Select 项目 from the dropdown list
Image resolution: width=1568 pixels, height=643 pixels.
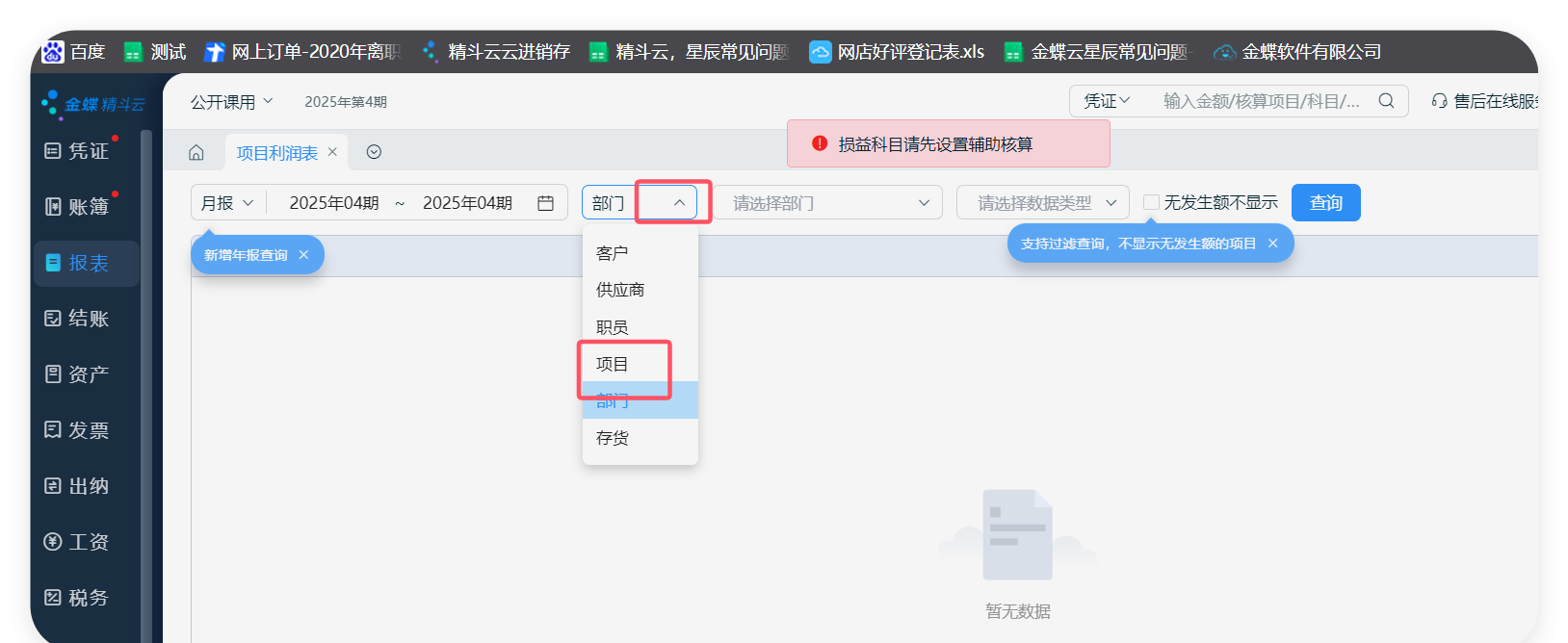point(613,364)
